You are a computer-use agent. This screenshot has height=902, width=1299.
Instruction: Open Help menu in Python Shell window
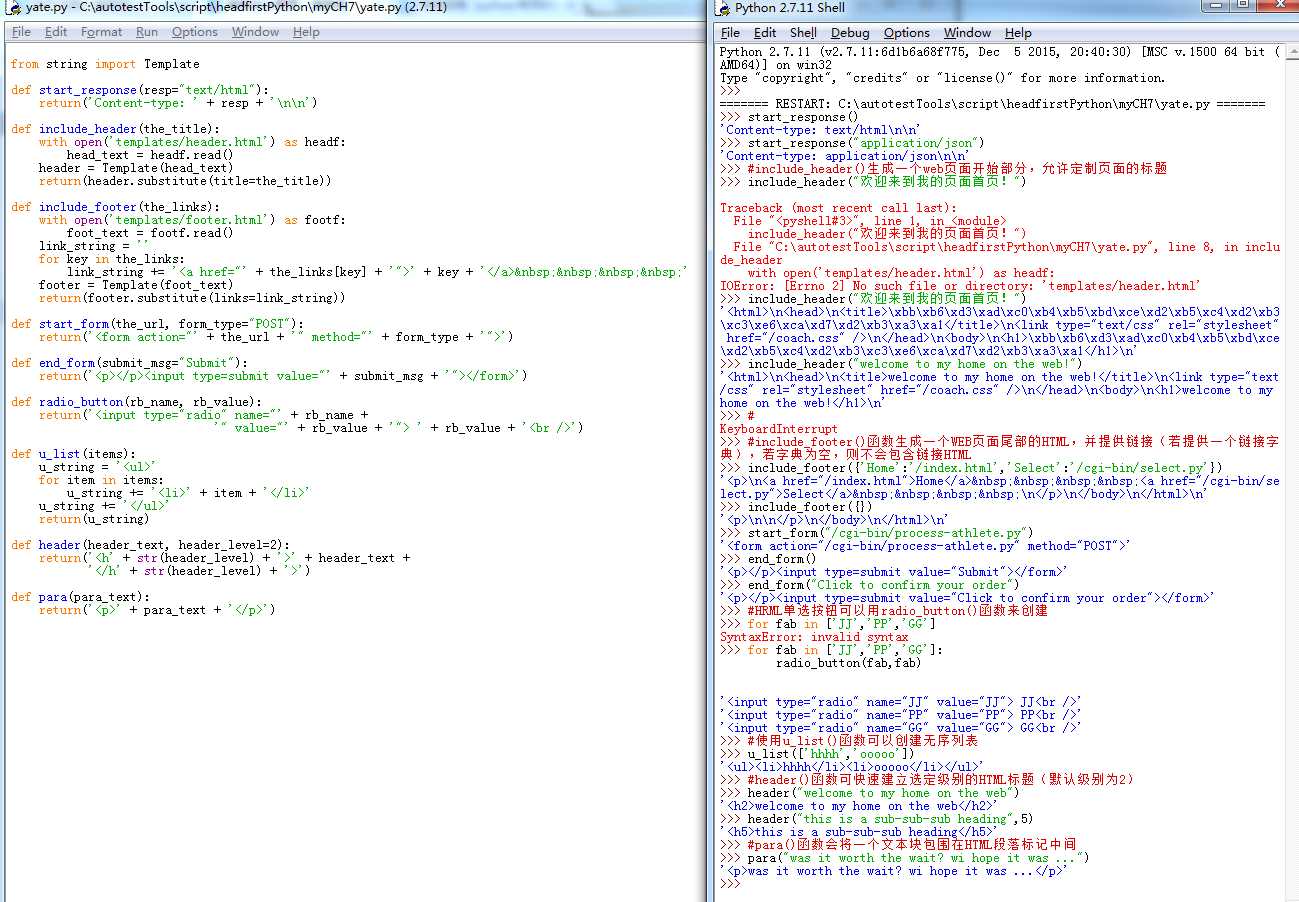point(1018,33)
